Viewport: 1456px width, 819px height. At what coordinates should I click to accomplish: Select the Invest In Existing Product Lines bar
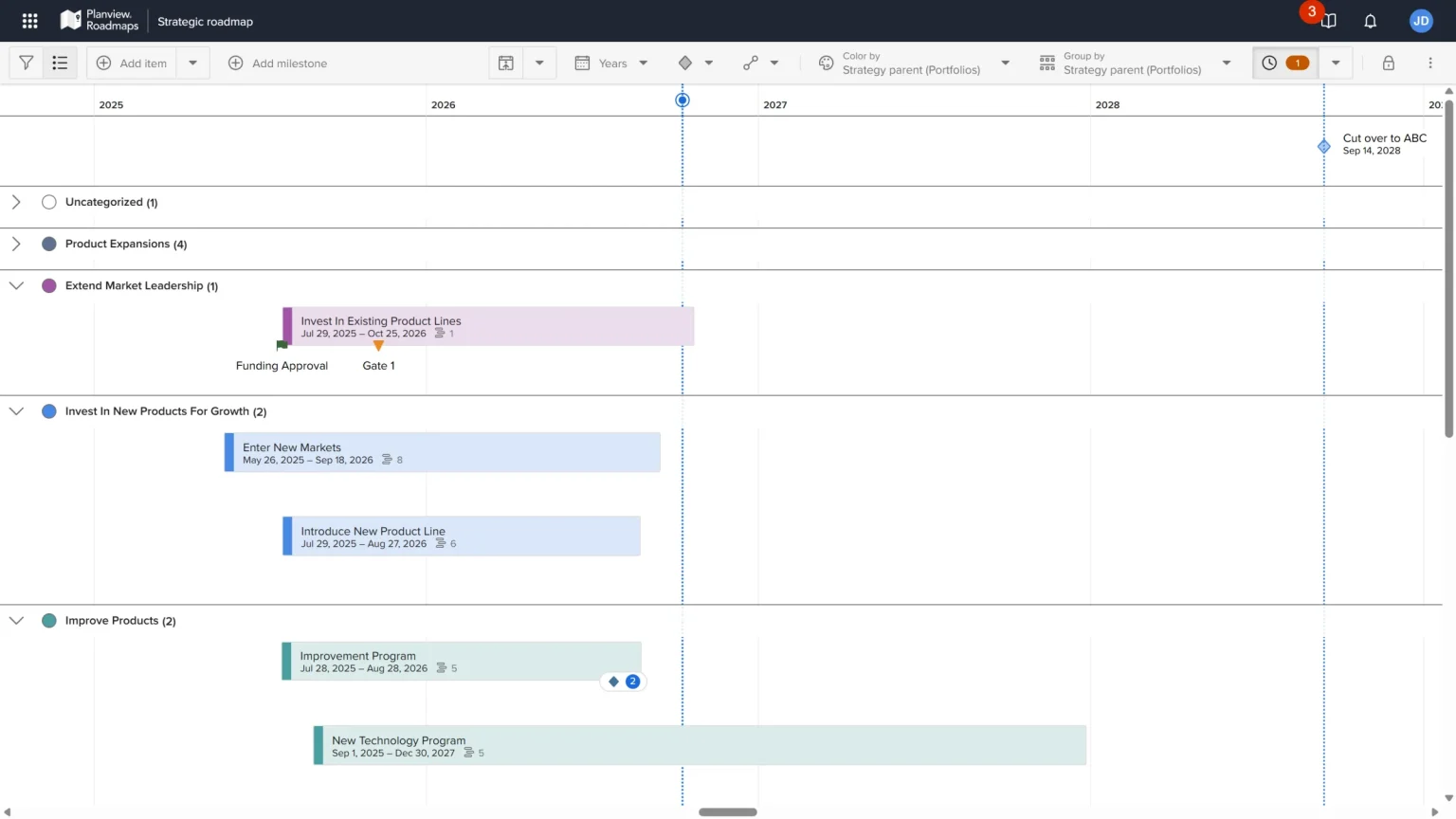(x=488, y=326)
